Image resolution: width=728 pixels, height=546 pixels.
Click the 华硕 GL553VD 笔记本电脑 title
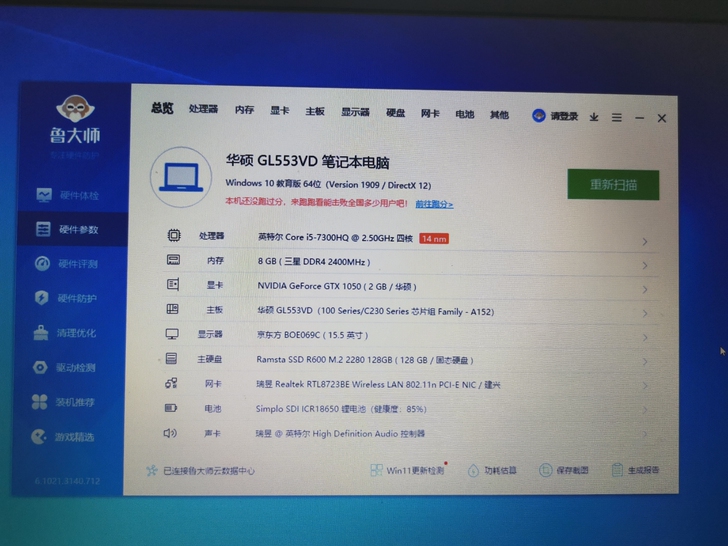click(307, 162)
